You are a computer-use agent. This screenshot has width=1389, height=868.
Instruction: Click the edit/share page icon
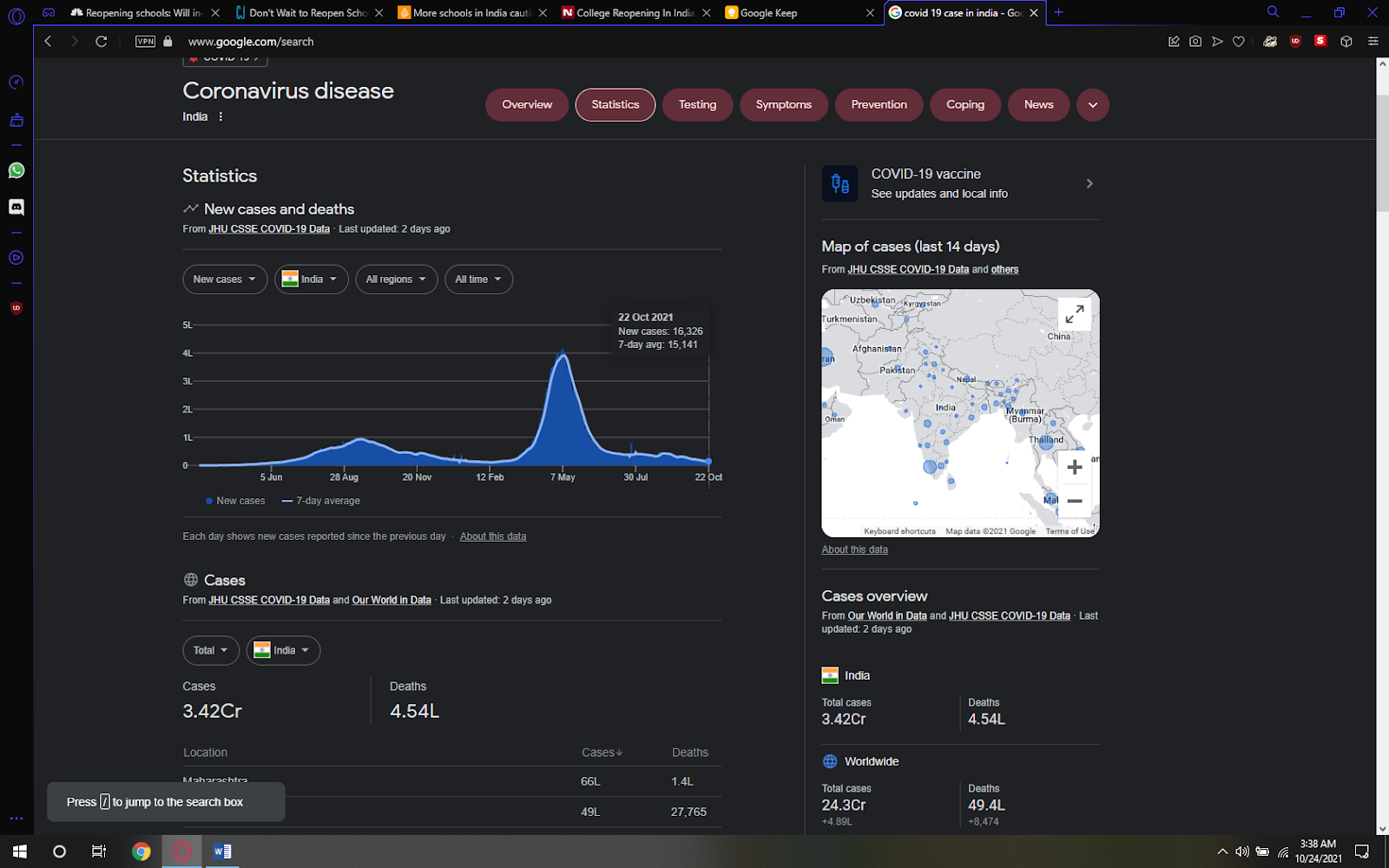[1174, 41]
